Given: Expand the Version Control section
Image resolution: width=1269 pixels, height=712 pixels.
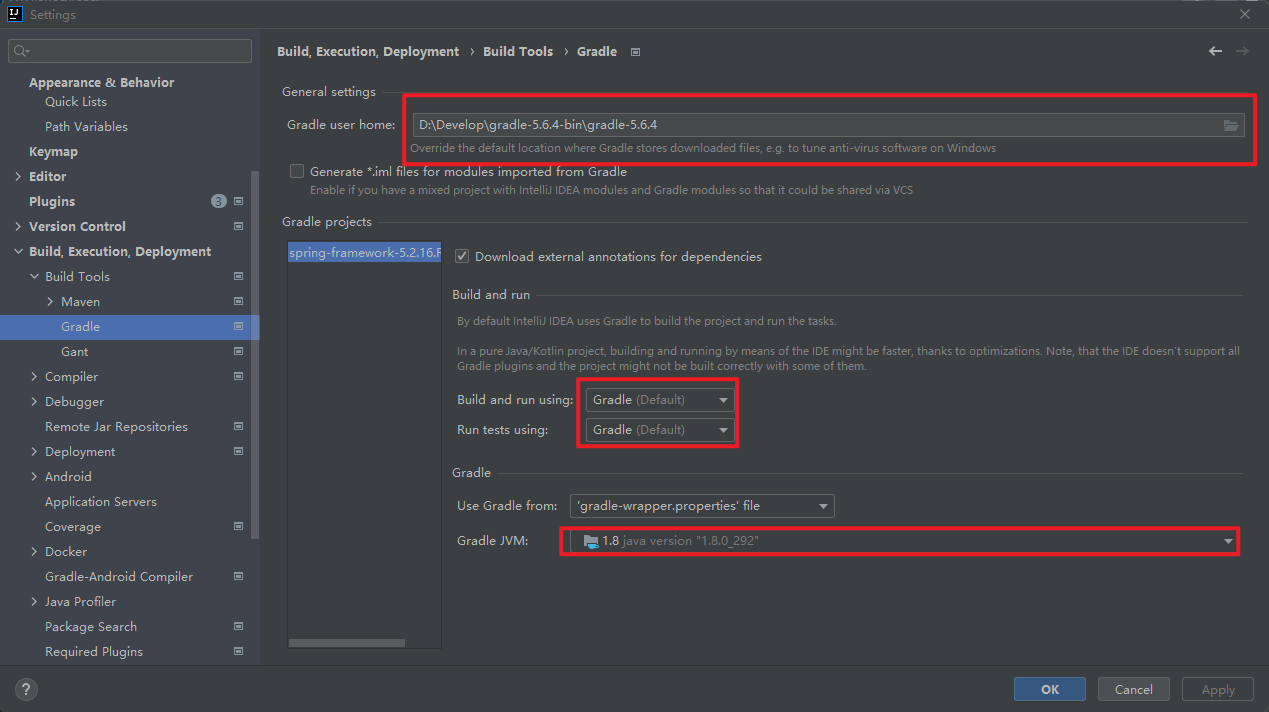Looking at the screenshot, I should [x=18, y=226].
